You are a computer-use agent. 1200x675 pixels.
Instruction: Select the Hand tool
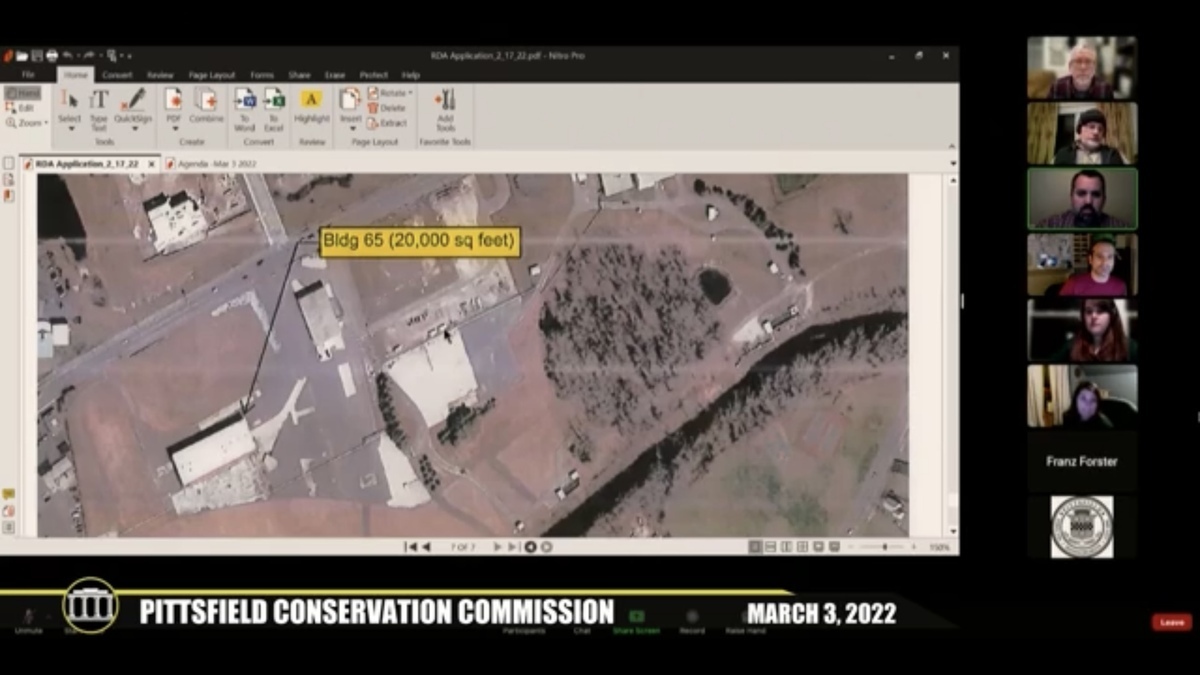point(22,93)
